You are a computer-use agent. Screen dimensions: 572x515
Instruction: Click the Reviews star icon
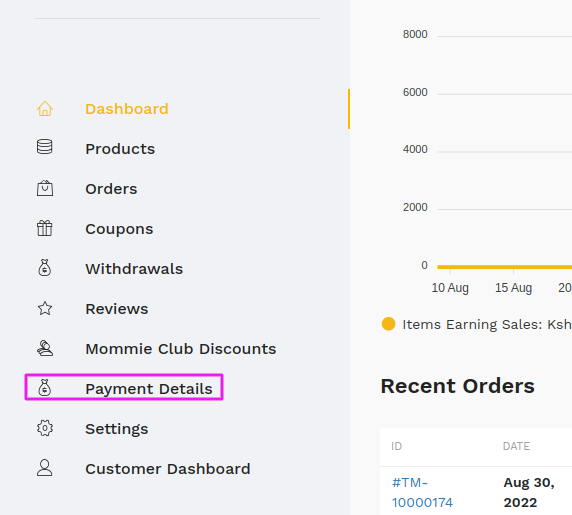pyautogui.click(x=45, y=309)
